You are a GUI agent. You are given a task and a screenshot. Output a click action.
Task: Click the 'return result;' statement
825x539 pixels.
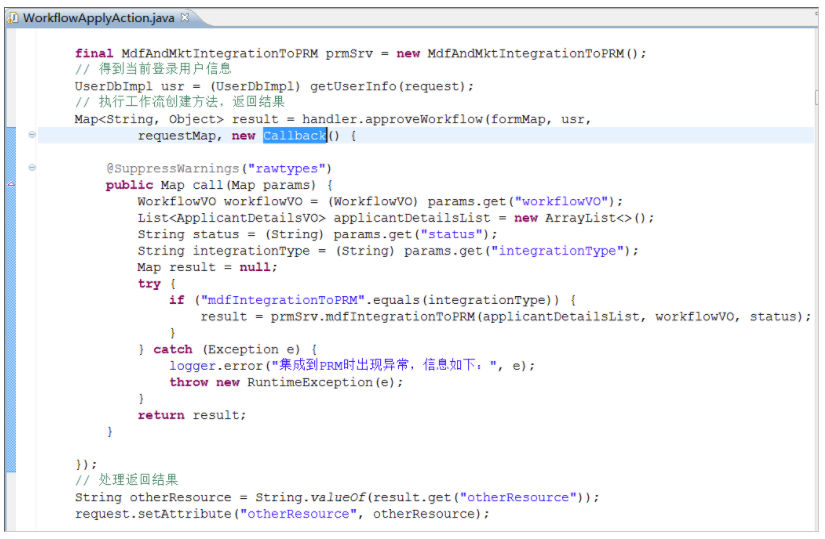pyautogui.click(x=192, y=415)
